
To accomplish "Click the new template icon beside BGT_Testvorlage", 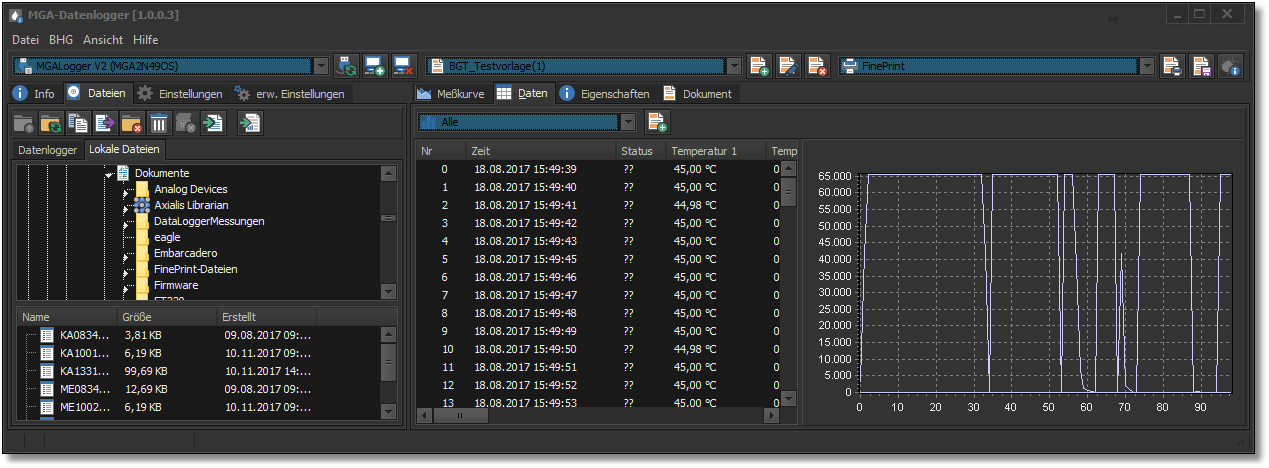I will [x=759, y=66].
